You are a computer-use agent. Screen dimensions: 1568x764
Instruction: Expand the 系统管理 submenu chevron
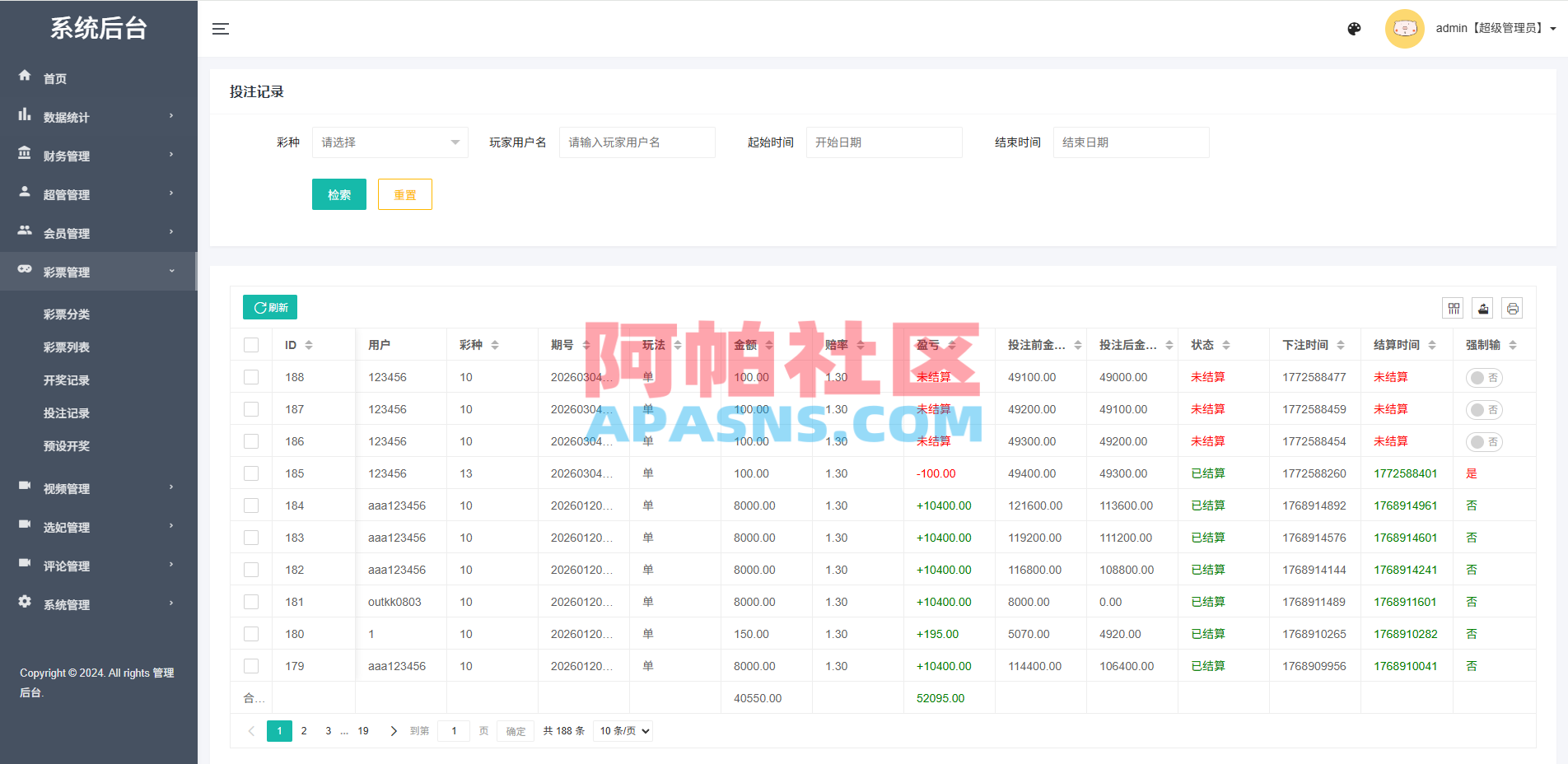coord(171,603)
